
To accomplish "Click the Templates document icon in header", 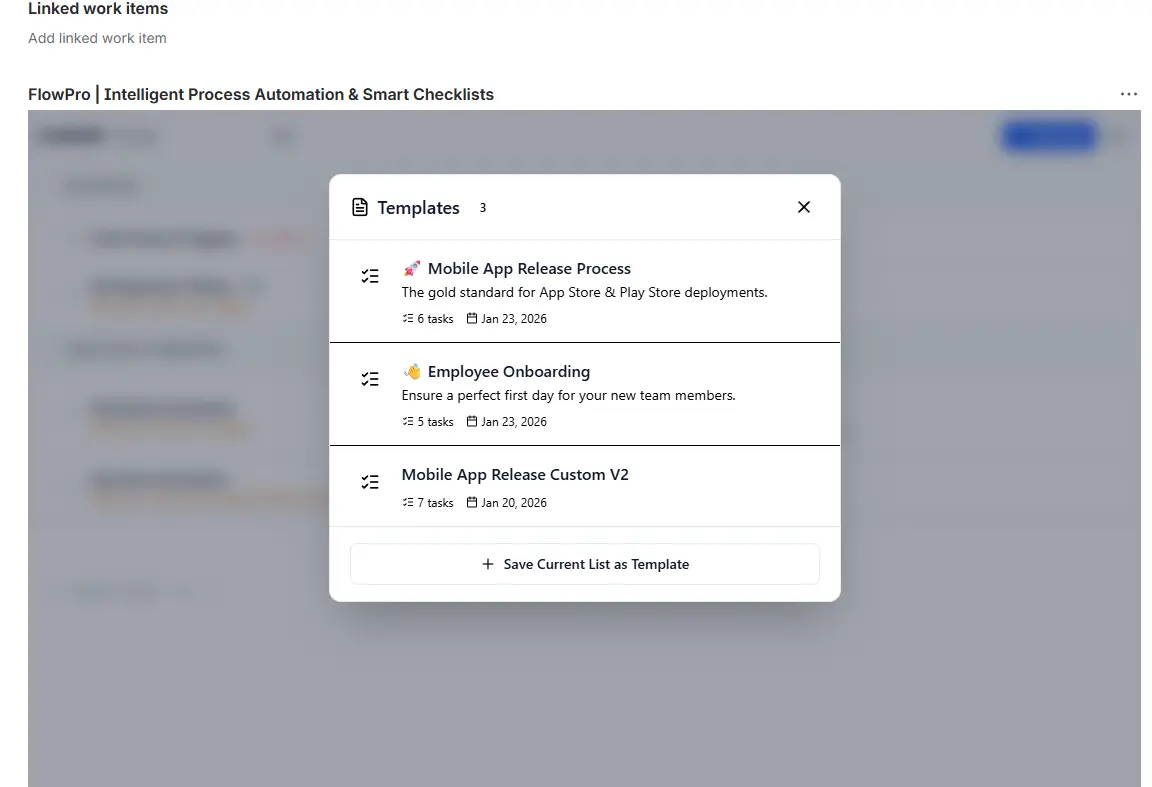I will coord(360,208).
